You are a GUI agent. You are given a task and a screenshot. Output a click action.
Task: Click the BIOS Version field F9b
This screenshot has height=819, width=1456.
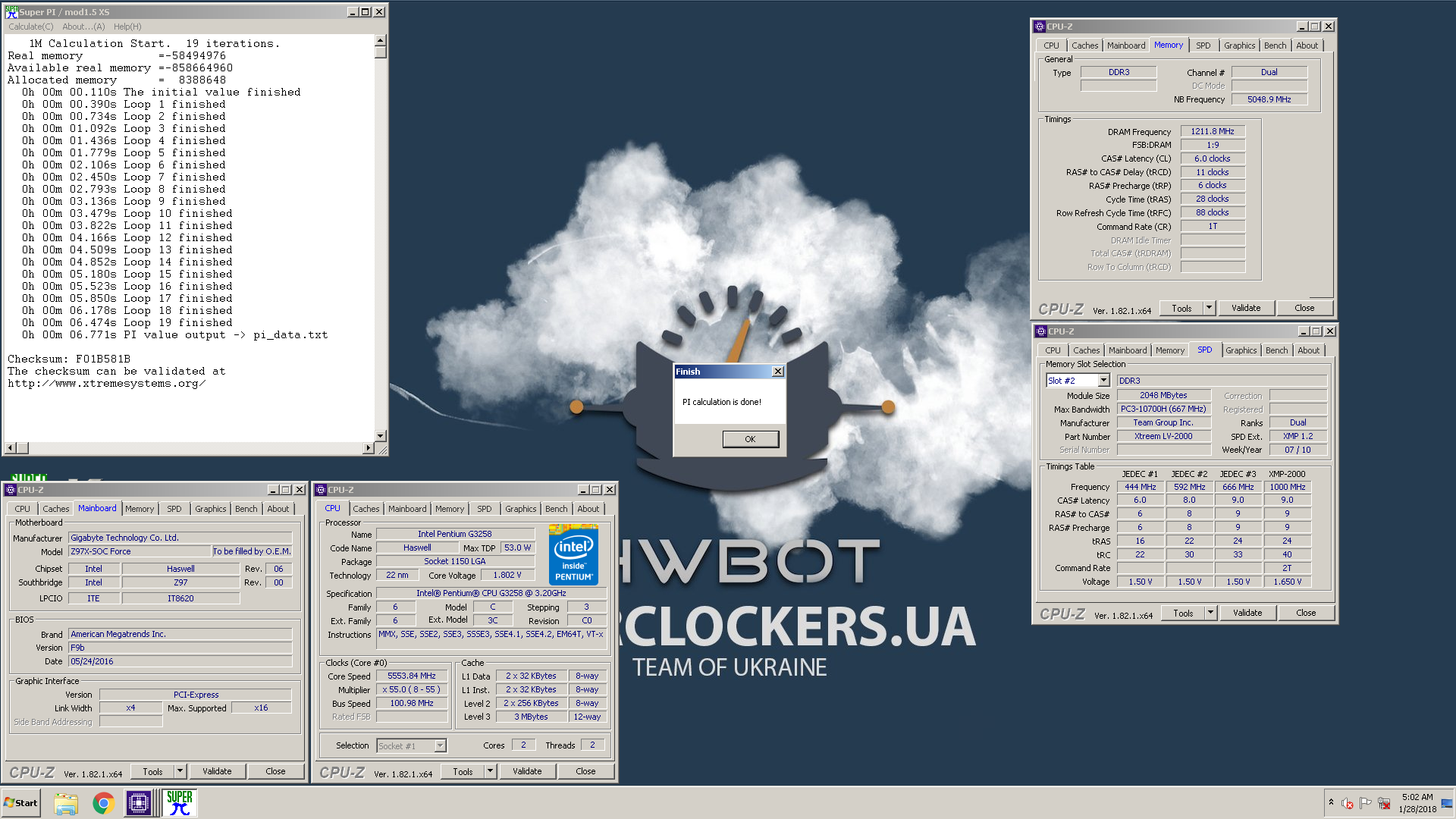click(x=180, y=648)
